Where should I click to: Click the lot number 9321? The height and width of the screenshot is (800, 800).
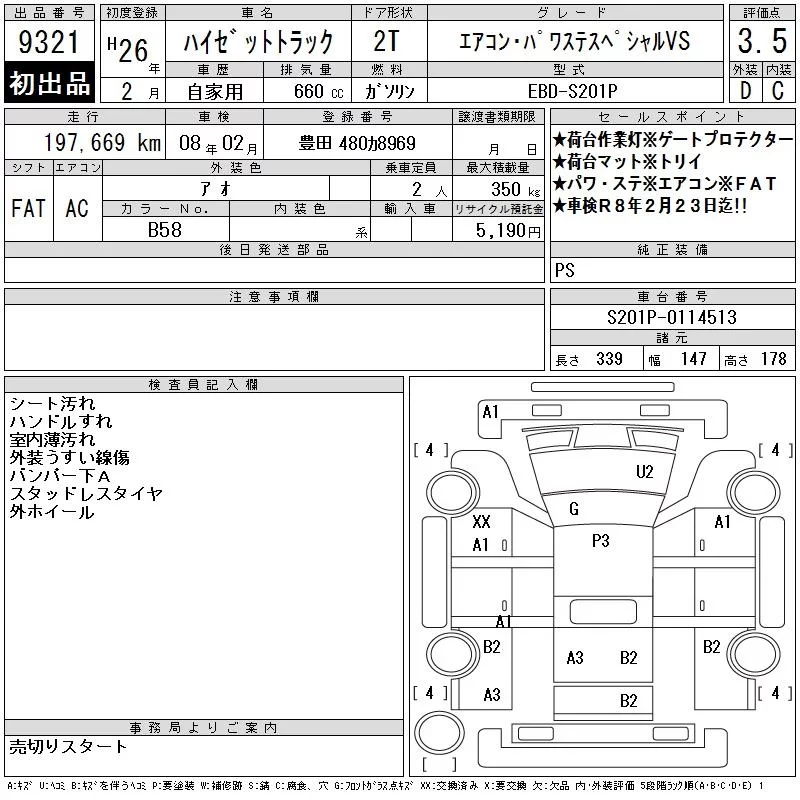tap(49, 42)
